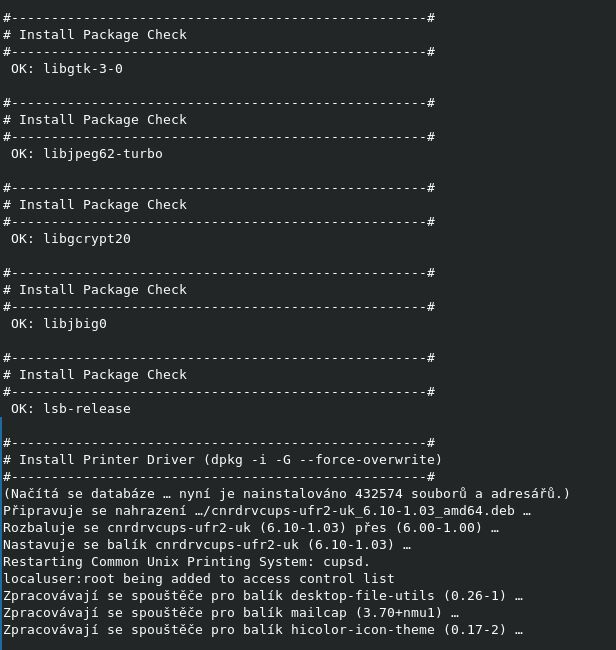Image resolution: width=616 pixels, height=650 pixels.
Task: Click the 'Načítá se databáze' line
Action: pos(286,494)
